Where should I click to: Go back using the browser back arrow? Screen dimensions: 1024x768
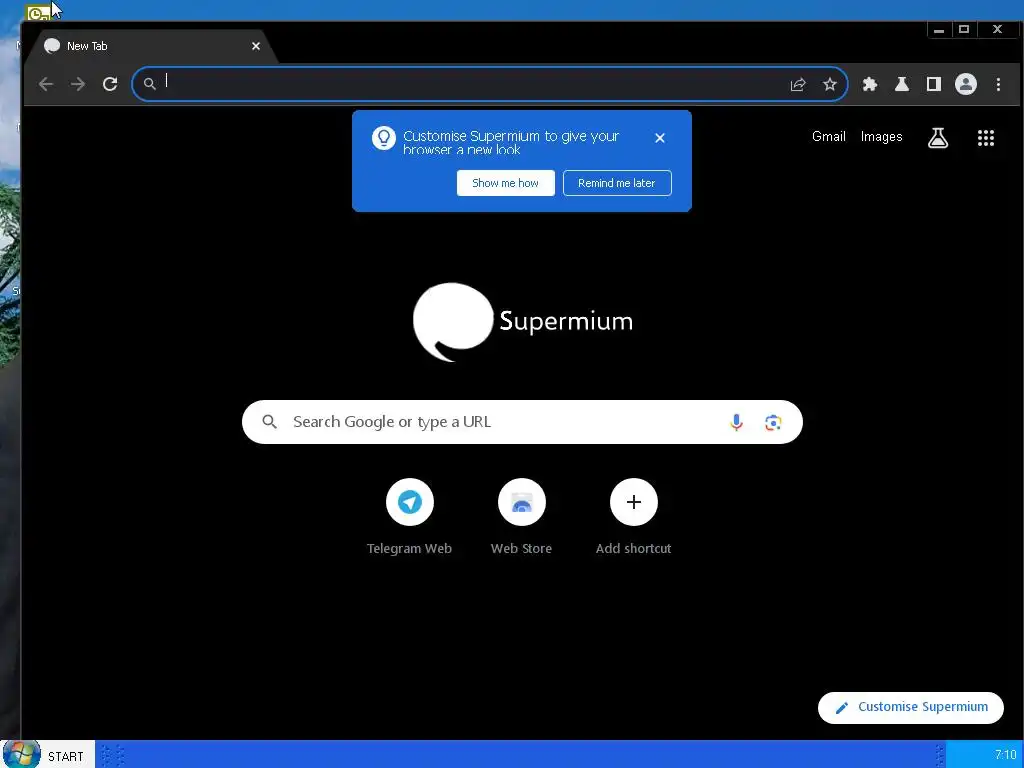(x=46, y=84)
